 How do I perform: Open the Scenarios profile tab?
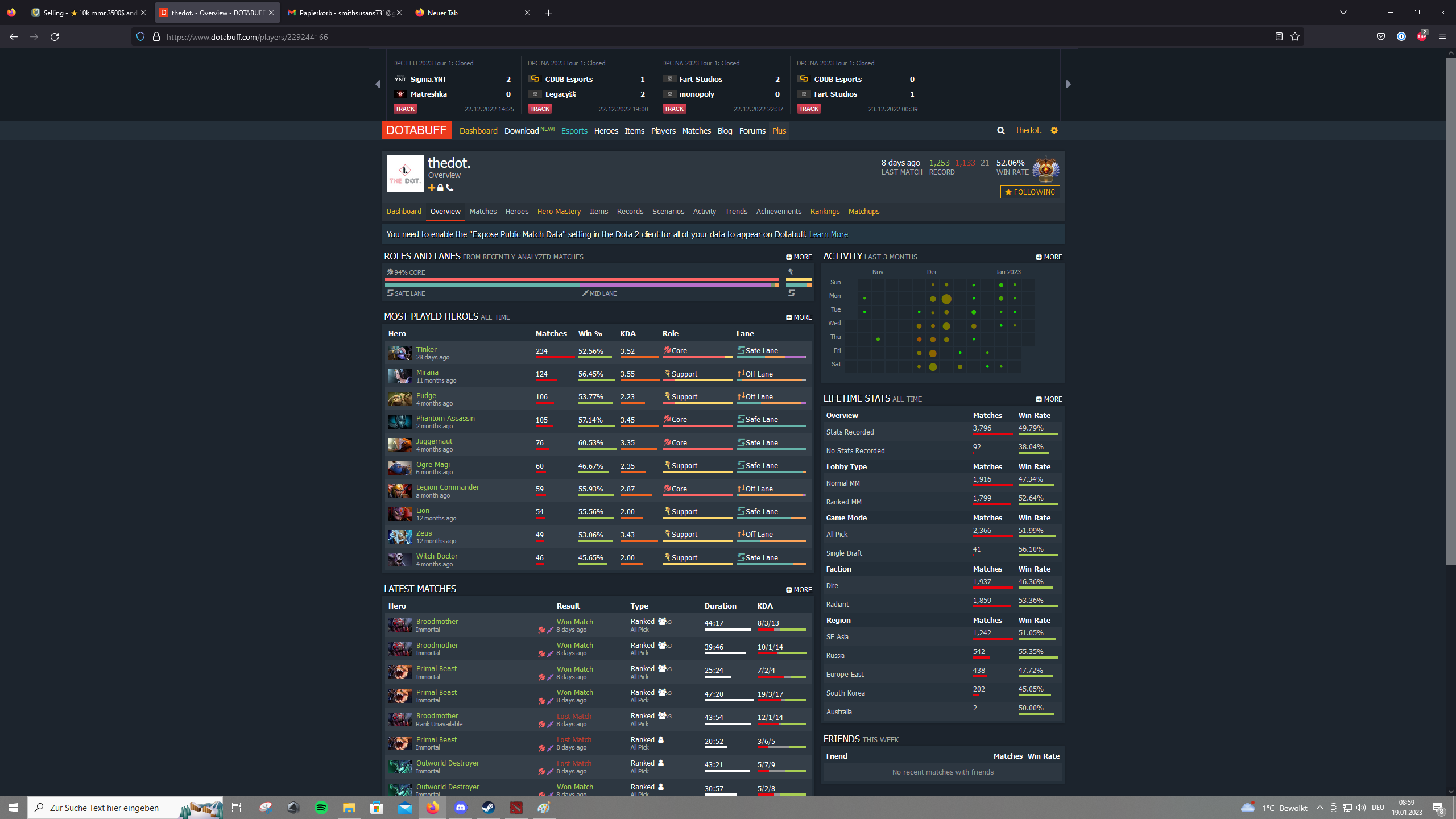[668, 212]
